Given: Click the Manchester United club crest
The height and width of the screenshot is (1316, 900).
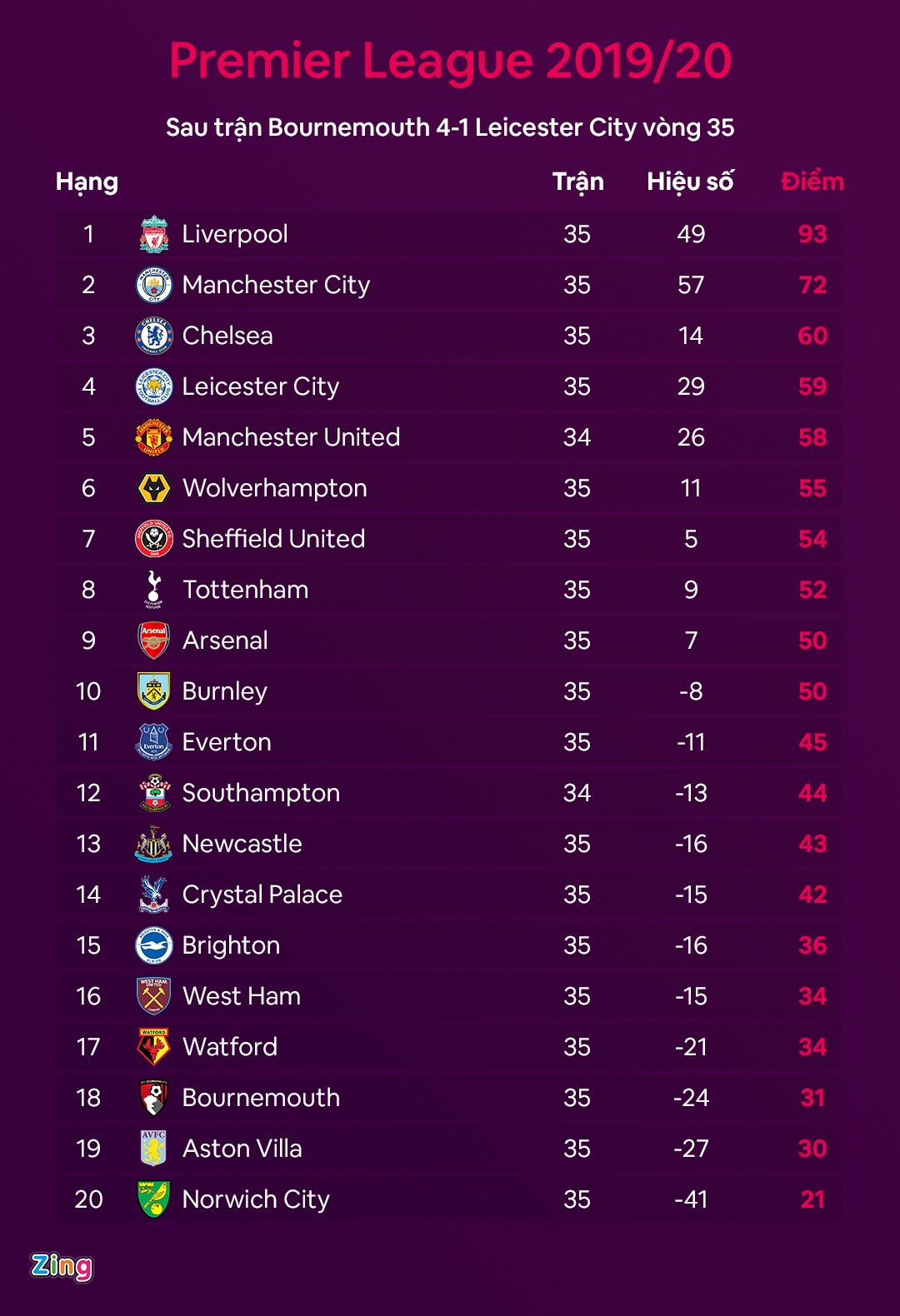Looking at the screenshot, I should (x=154, y=437).
